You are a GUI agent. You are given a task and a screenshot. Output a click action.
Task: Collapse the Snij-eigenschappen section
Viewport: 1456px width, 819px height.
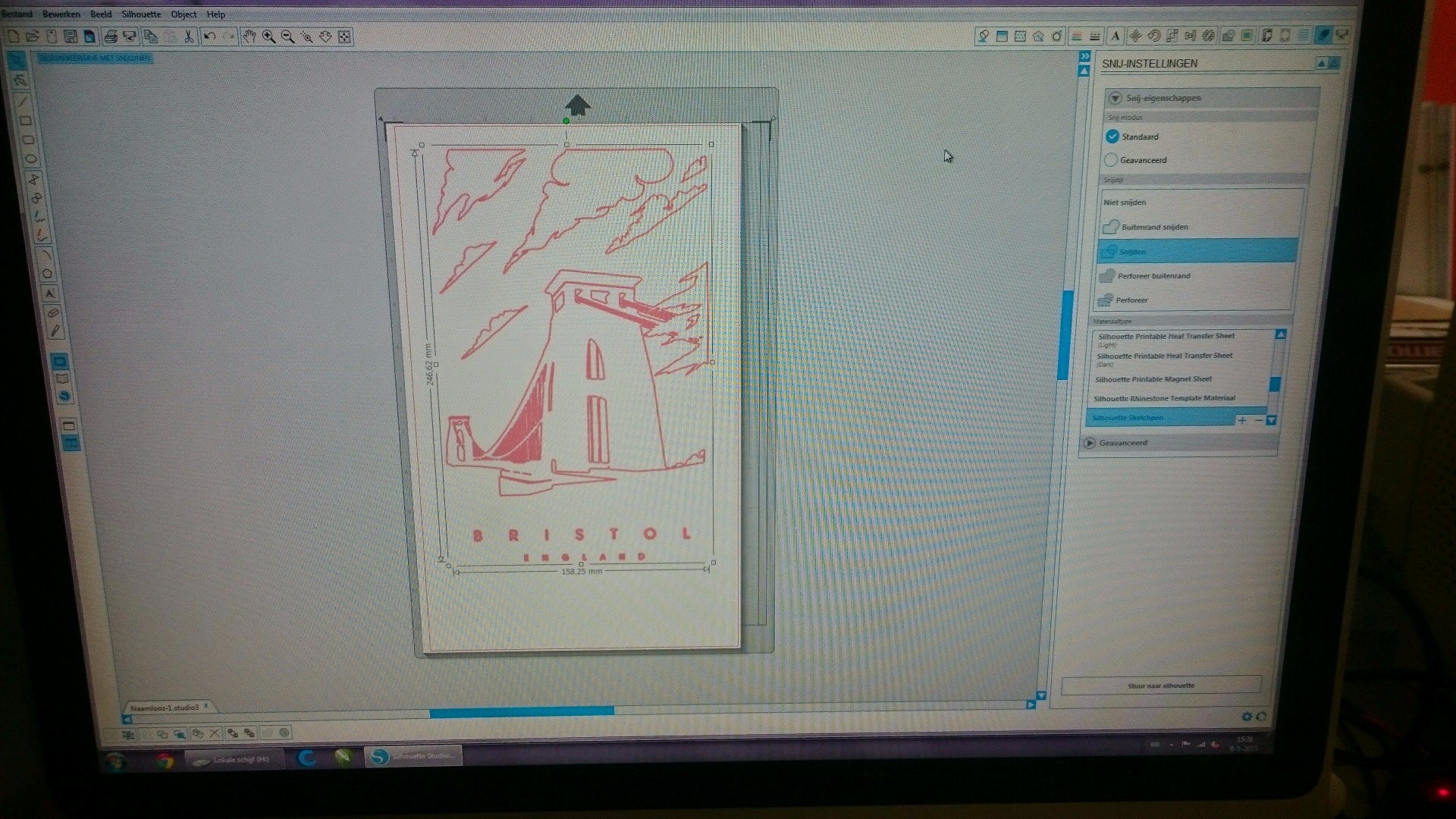(x=1115, y=98)
